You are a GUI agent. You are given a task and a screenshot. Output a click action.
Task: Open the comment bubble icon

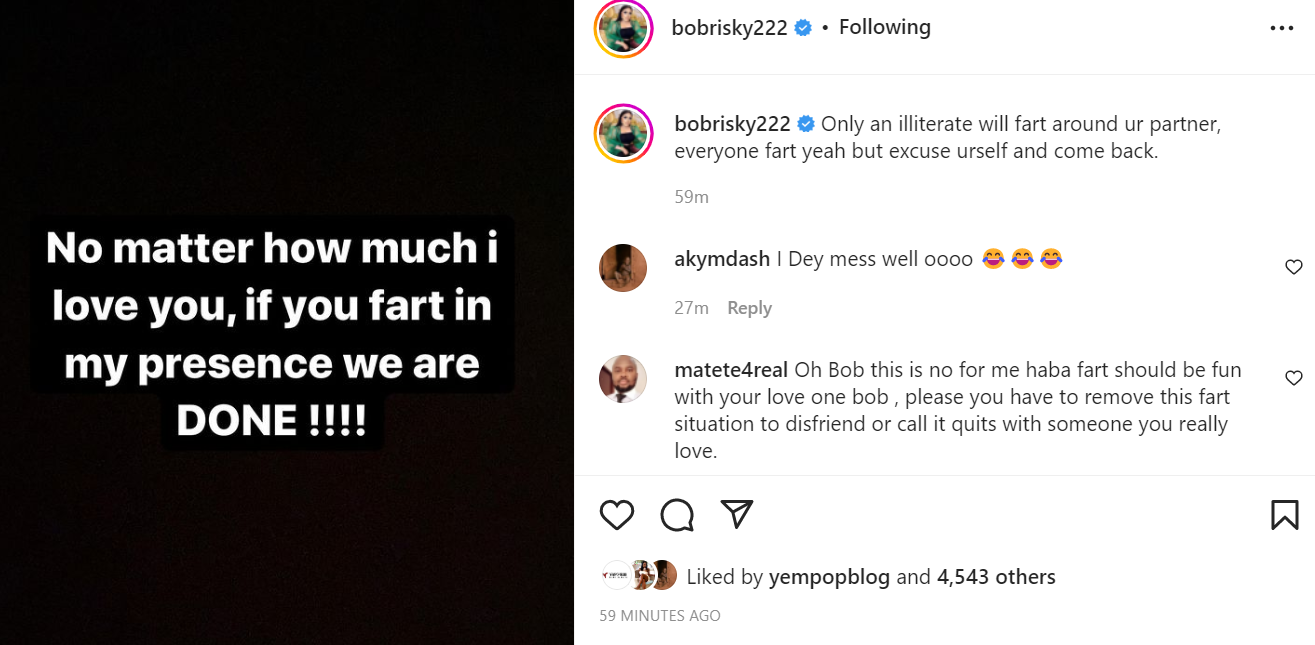point(677,515)
